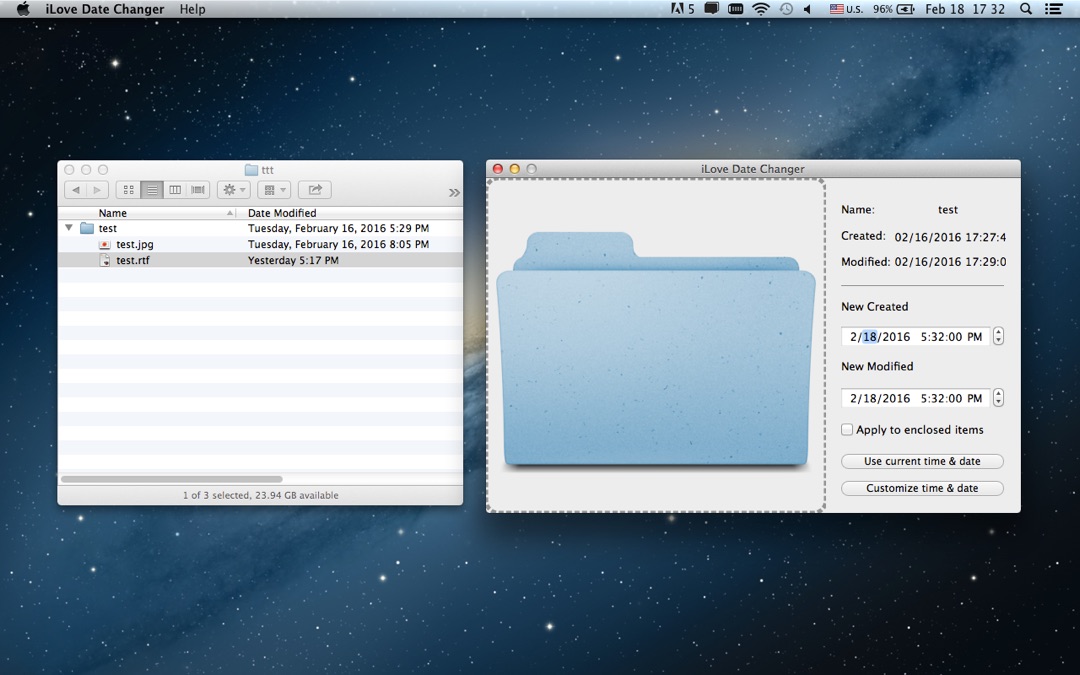
Task: Open the iLove Date Changer menu
Action: (x=106, y=9)
